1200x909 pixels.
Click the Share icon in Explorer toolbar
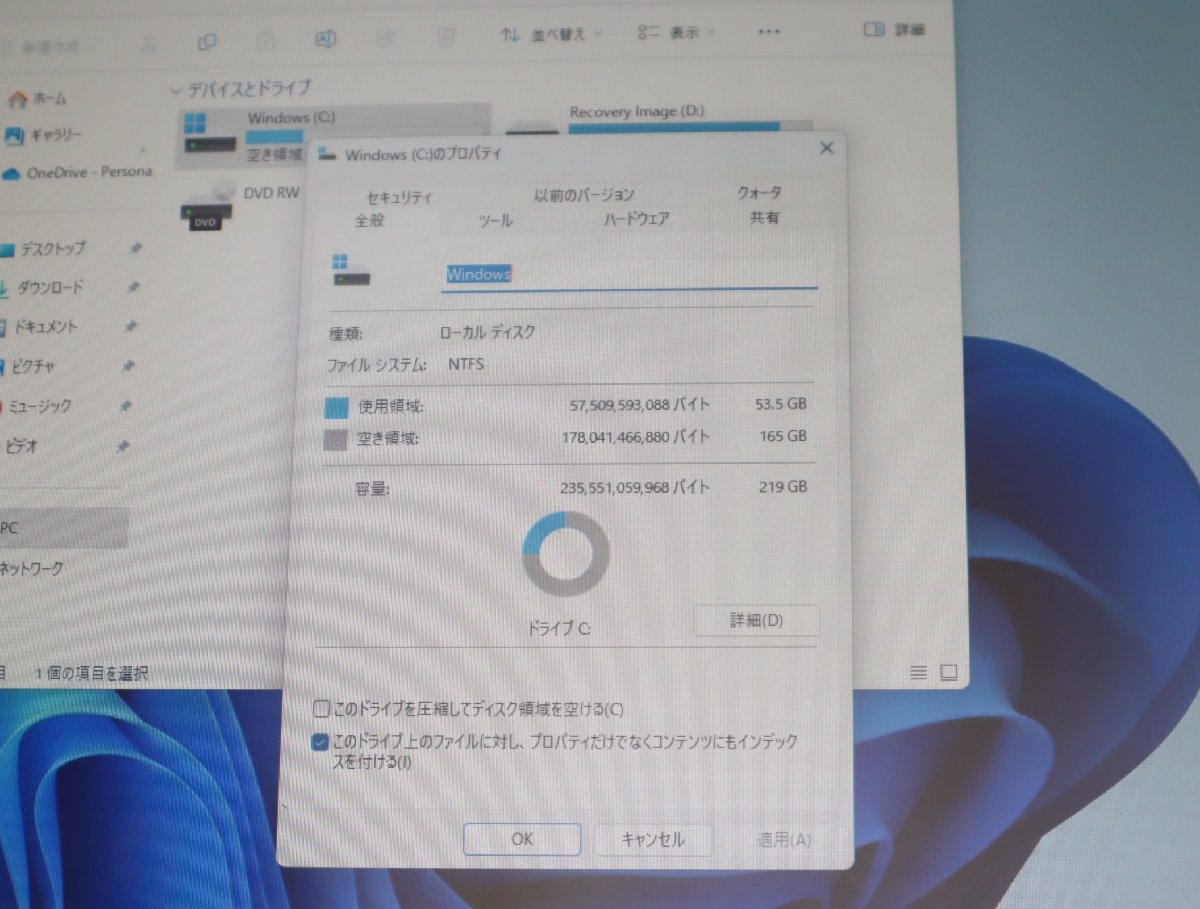point(385,38)
